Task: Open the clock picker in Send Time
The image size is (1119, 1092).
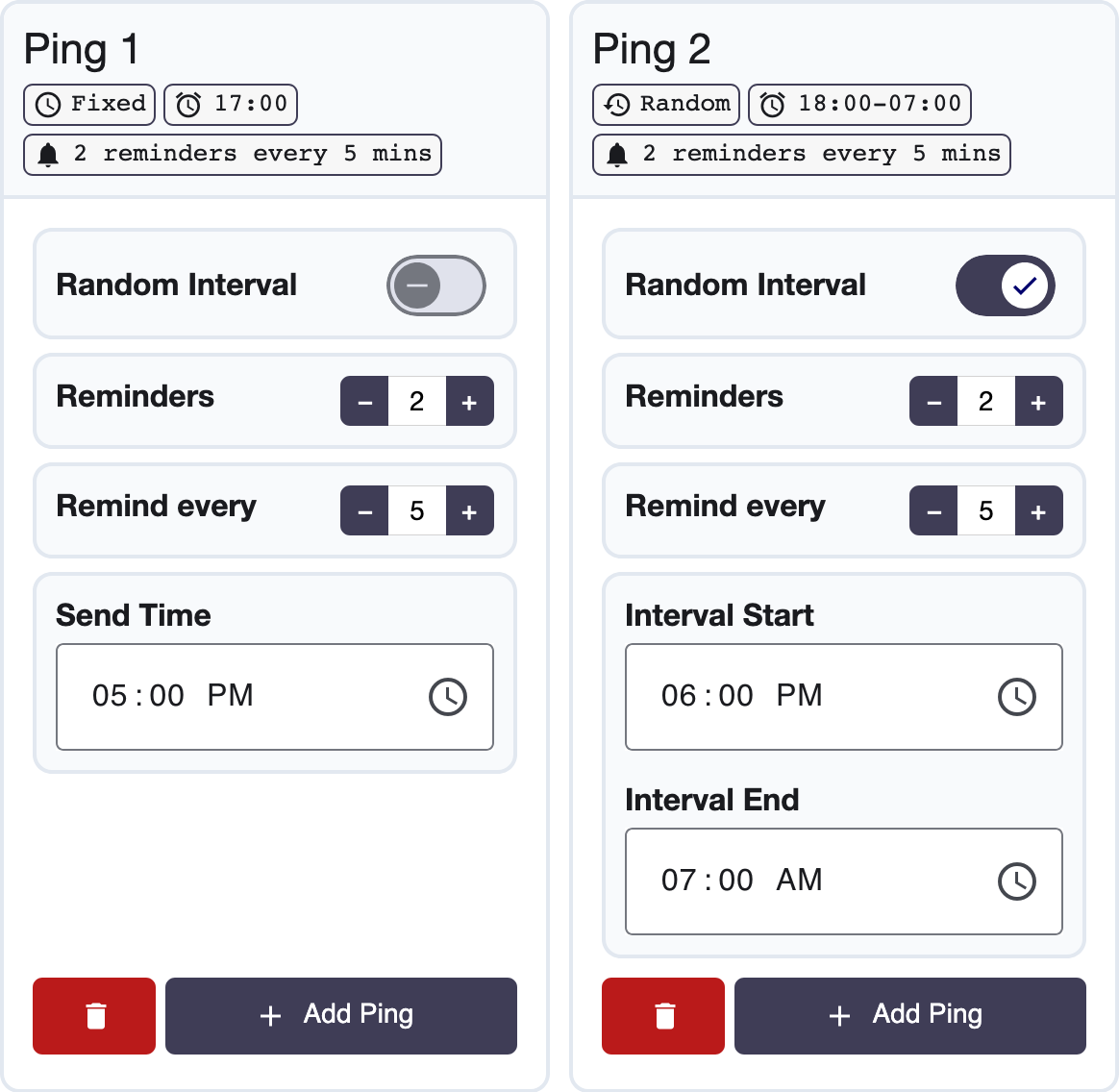Action: (447, 697)
